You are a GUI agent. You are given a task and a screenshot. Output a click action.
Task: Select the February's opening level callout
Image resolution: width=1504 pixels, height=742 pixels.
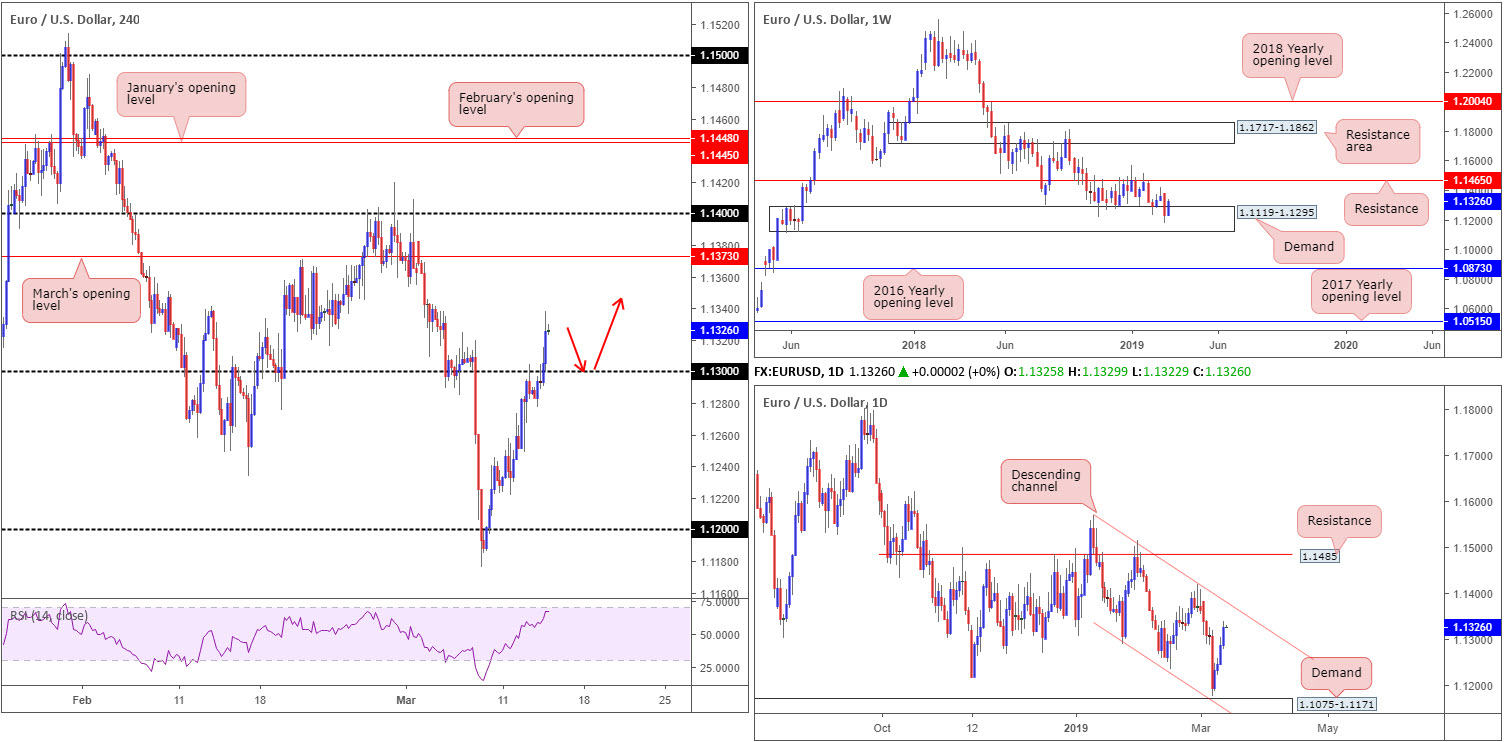click(516, 104)
